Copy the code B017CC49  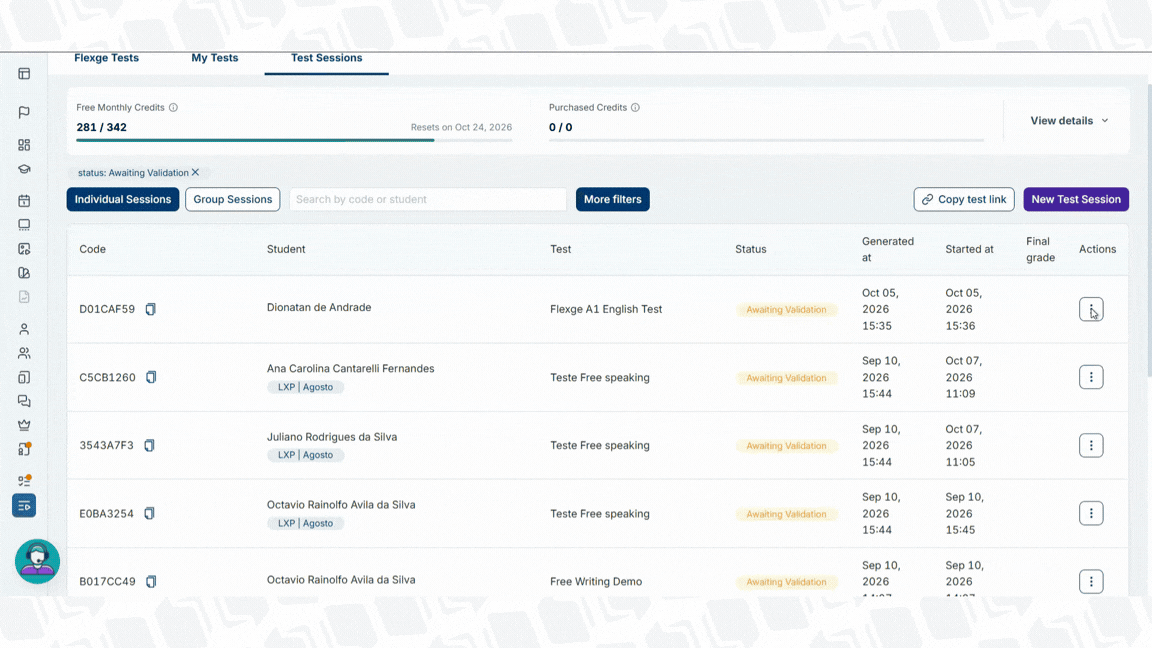point(151,581)
